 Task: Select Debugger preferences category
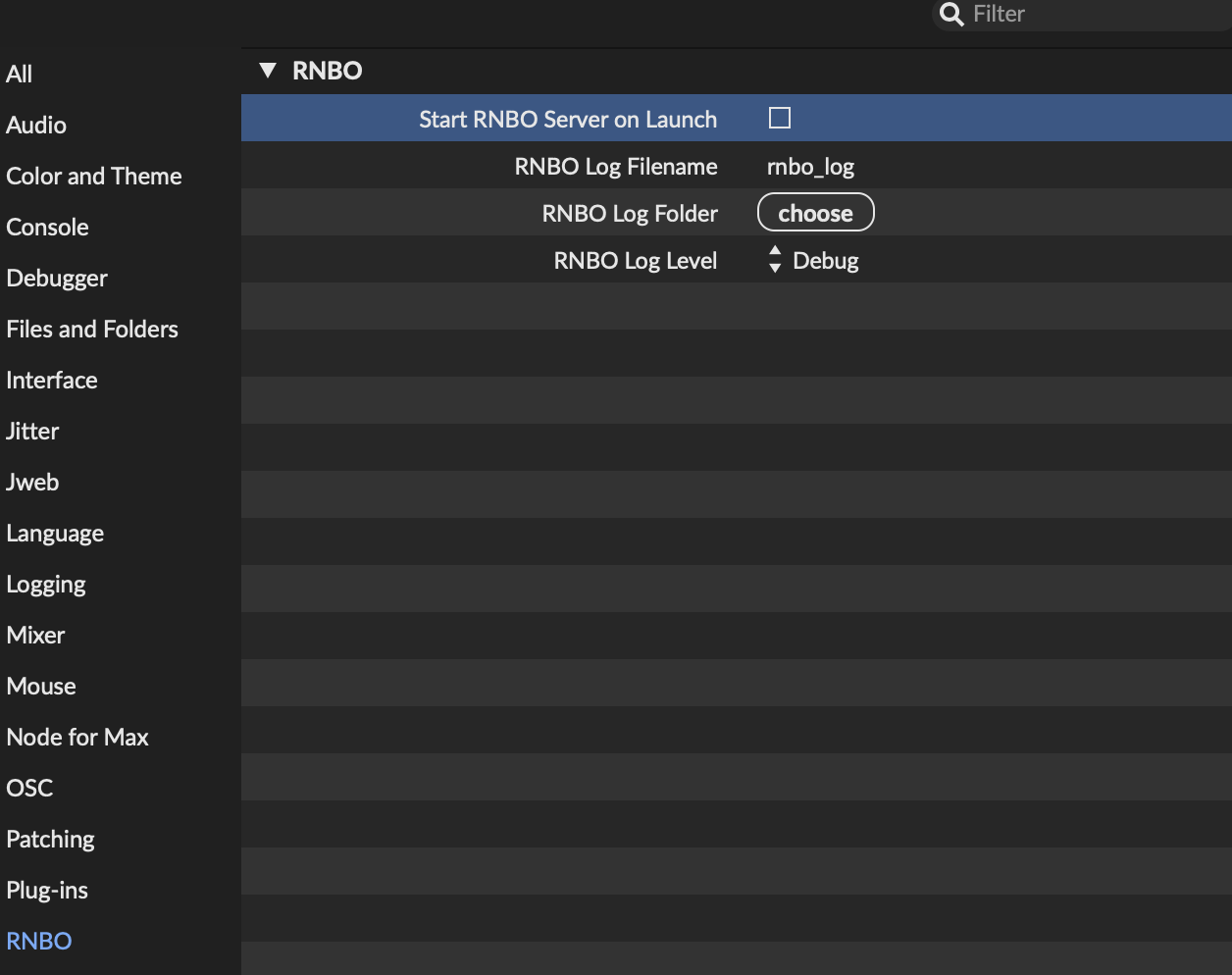(57, 279)
